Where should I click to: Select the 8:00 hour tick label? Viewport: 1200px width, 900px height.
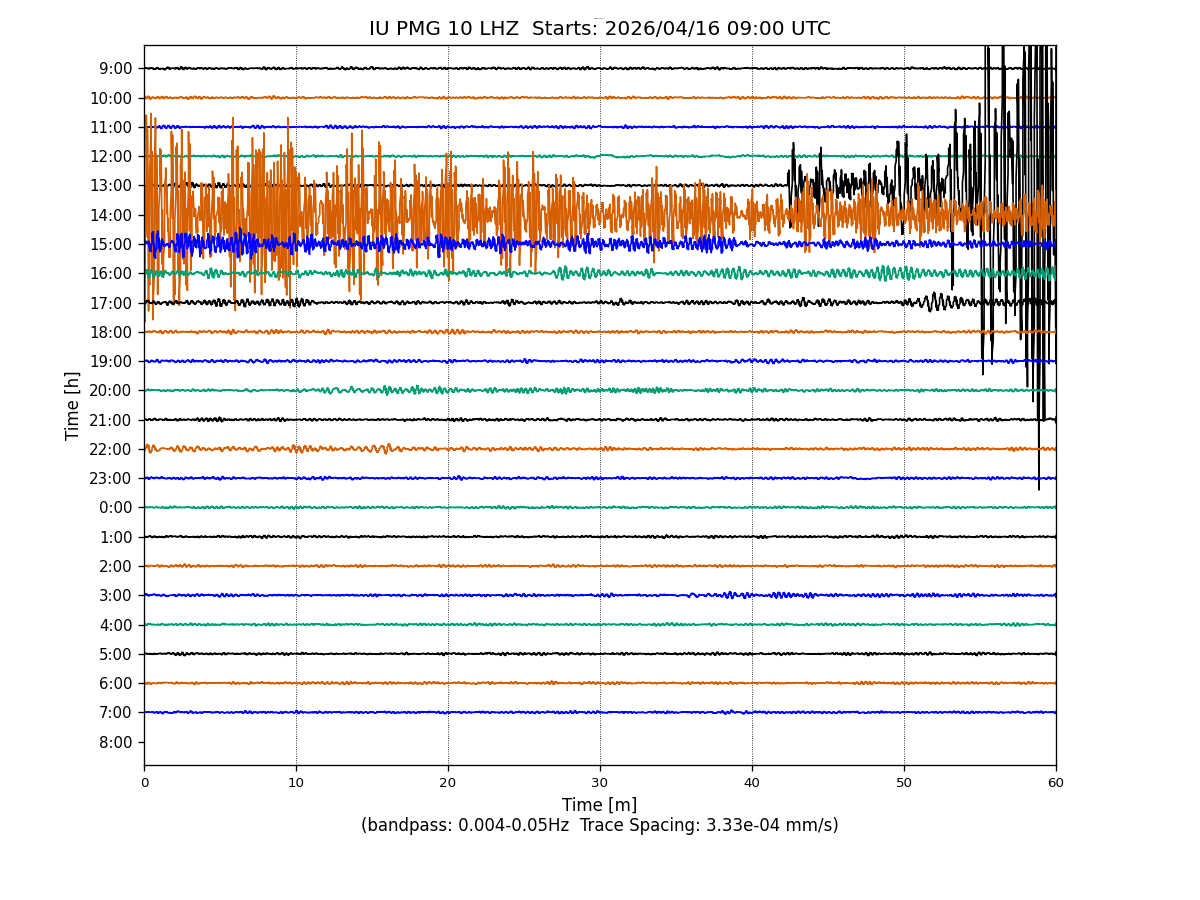click(x=115, y=742)
